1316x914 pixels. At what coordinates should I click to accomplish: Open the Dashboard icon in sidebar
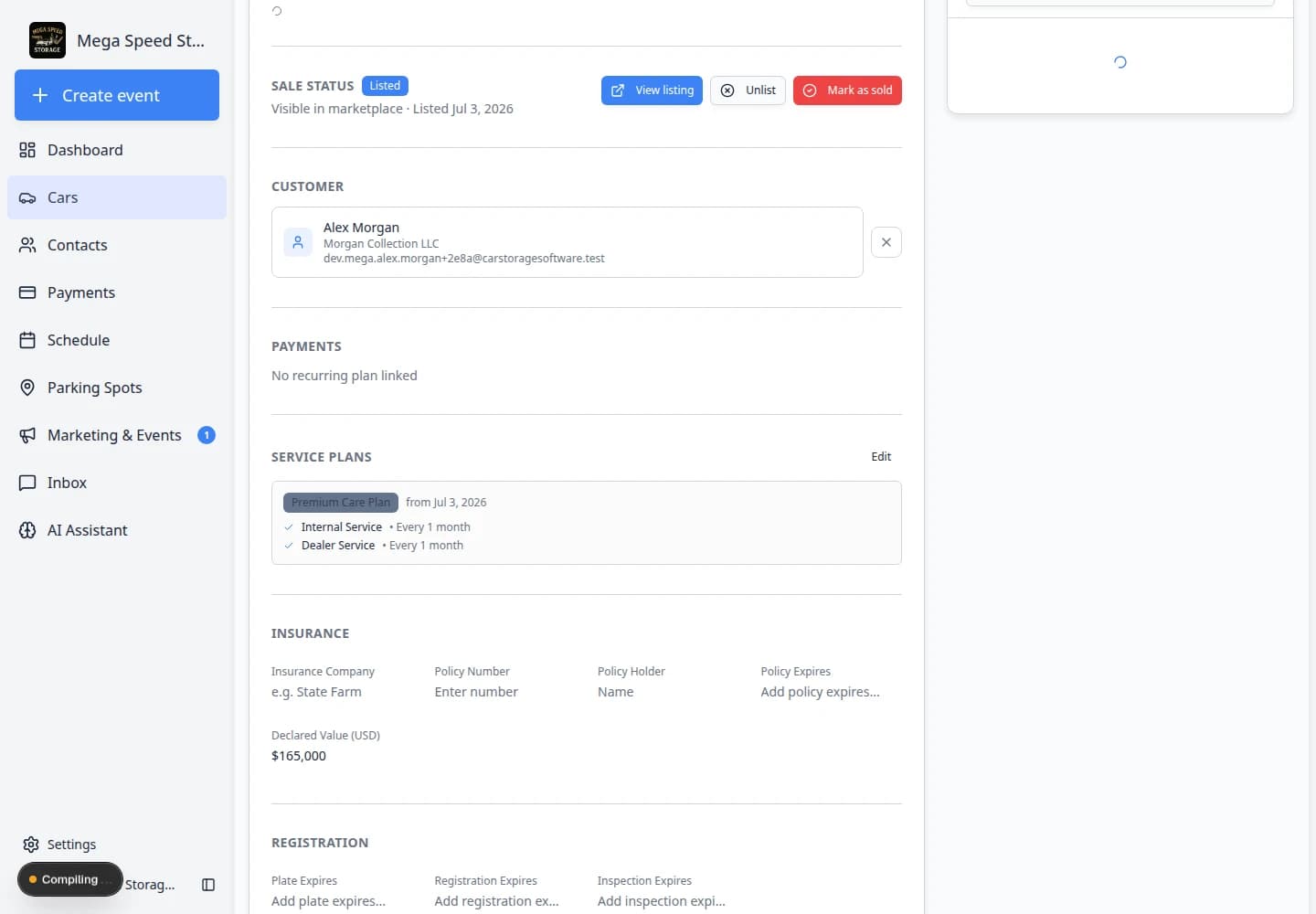pyautogui.click(x=27, y=150)
